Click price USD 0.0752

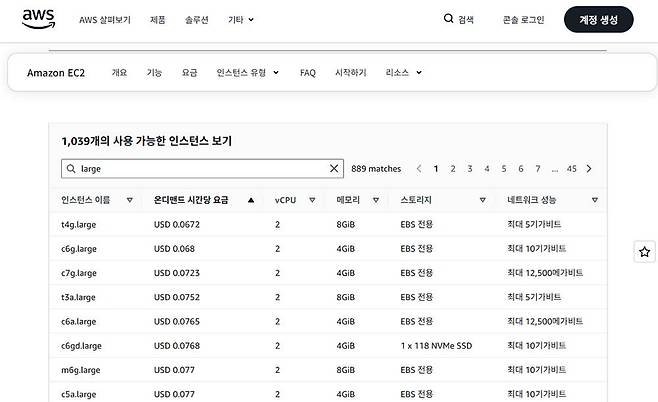tap(177, 298)
